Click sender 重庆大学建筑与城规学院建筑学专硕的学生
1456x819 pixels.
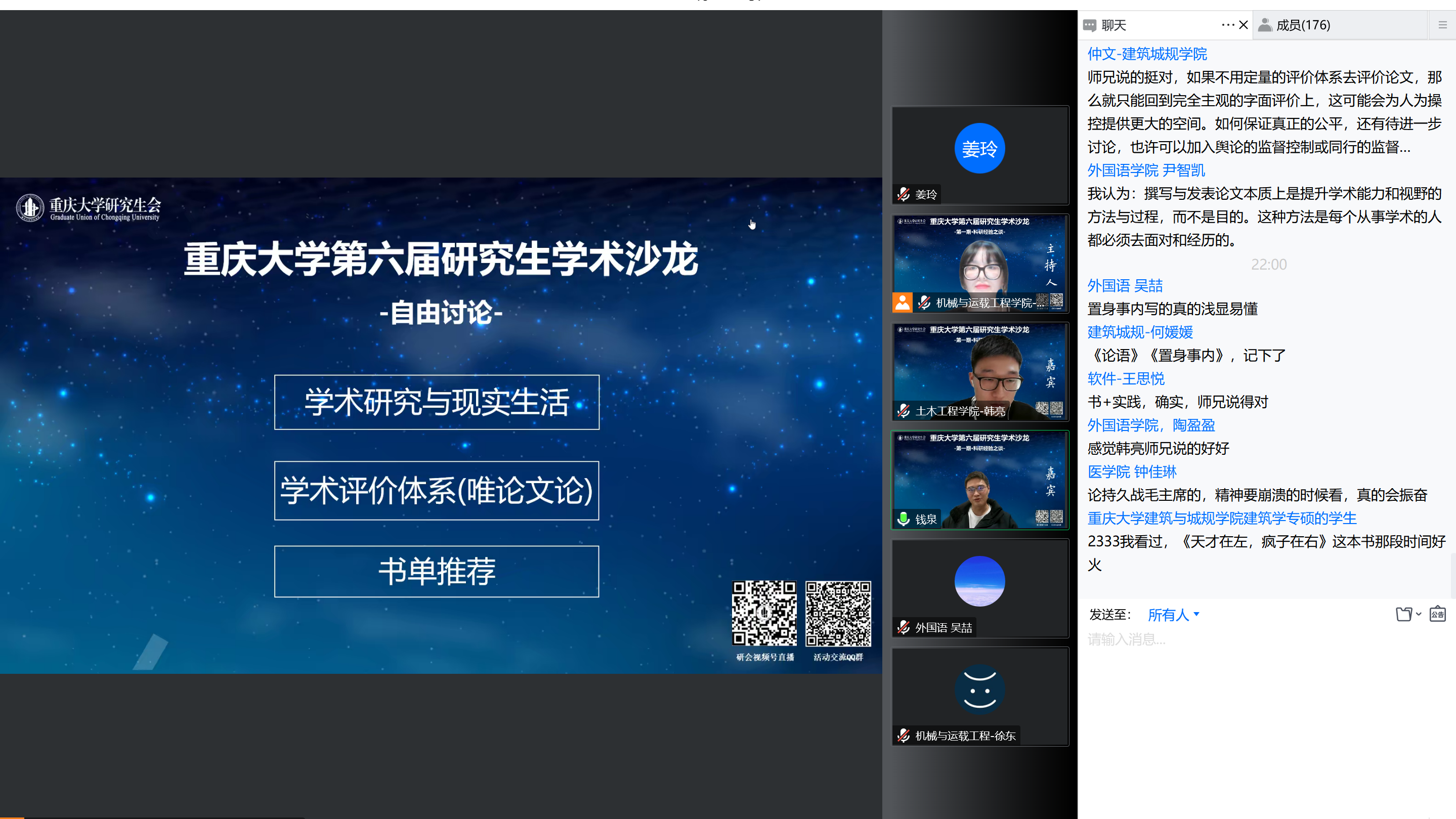1222,518
